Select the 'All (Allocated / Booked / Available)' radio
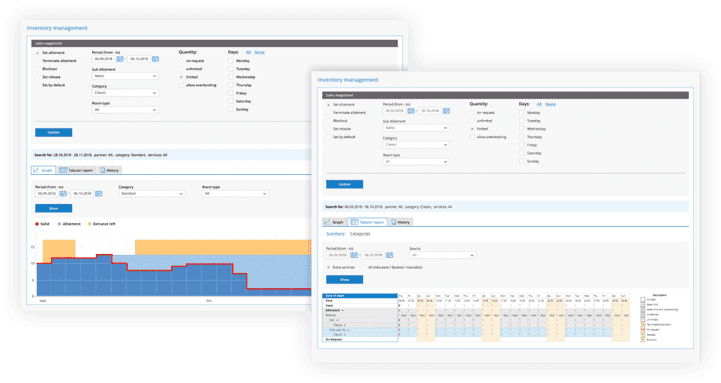The image size is (721, 383). click(364, 267)
